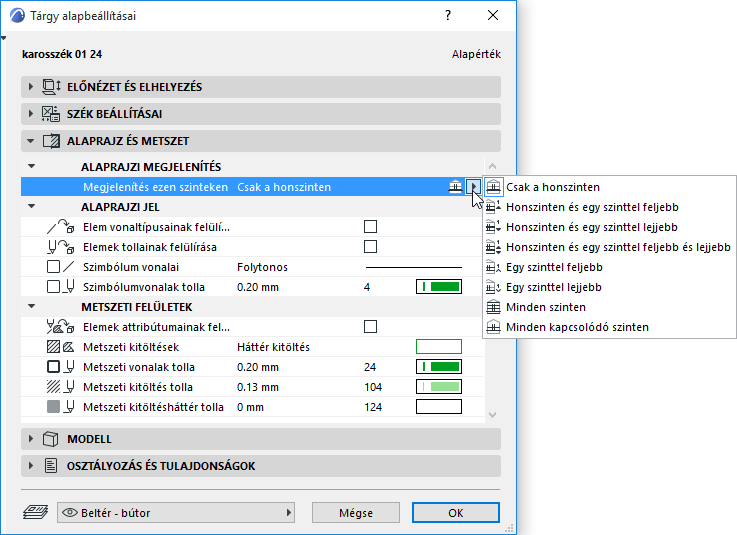Confirm with the OK button
Viewport: 737px width, 535px height.
[455, 512]
